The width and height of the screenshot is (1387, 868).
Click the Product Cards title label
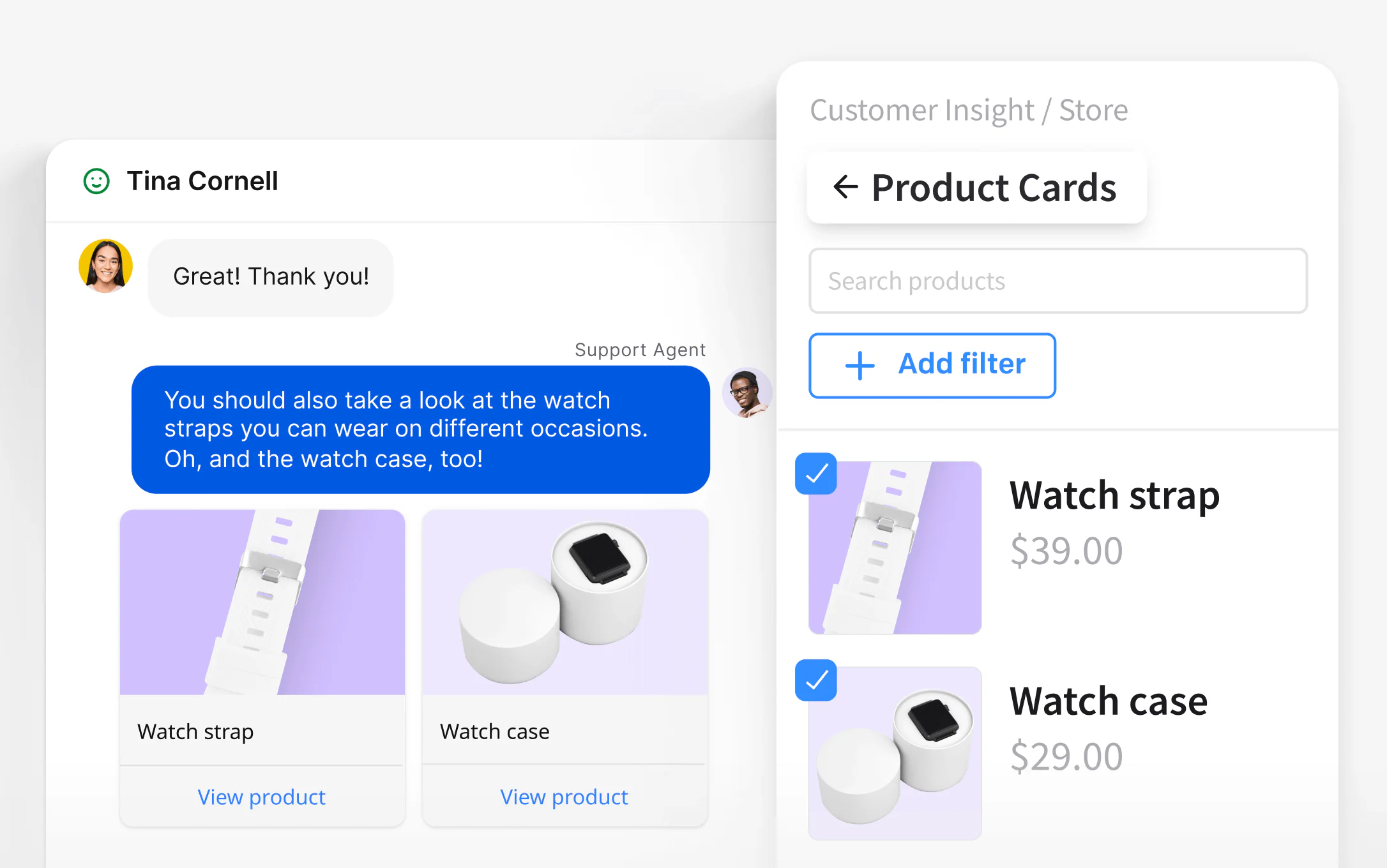coord(994,187)
